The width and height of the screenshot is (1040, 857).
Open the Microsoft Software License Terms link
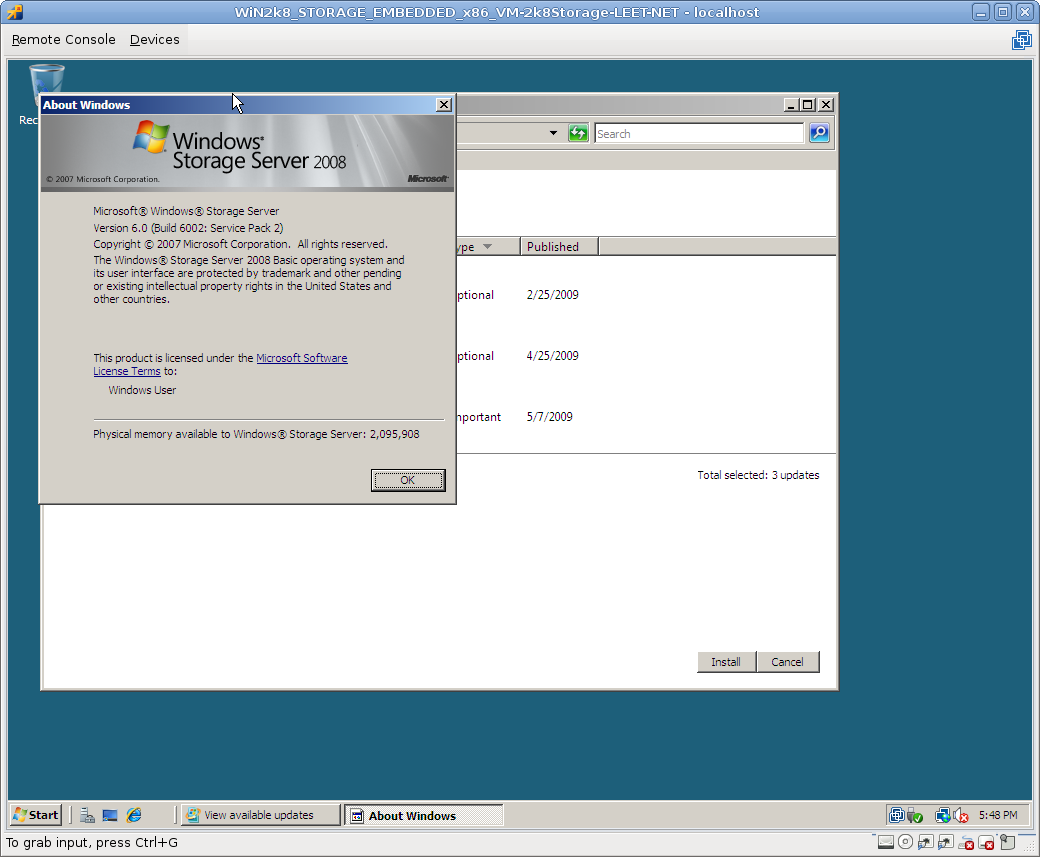[x=301, y=358]
